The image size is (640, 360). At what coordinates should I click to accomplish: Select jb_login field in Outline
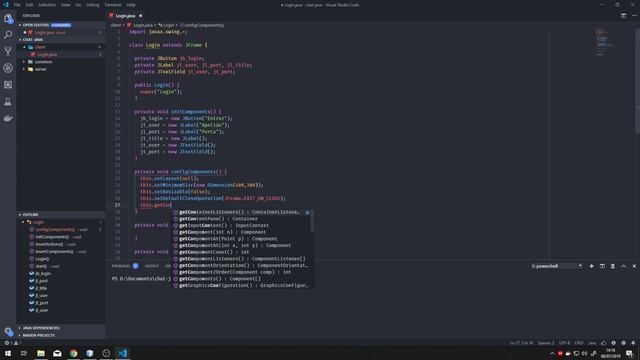[x=61, y=273]
